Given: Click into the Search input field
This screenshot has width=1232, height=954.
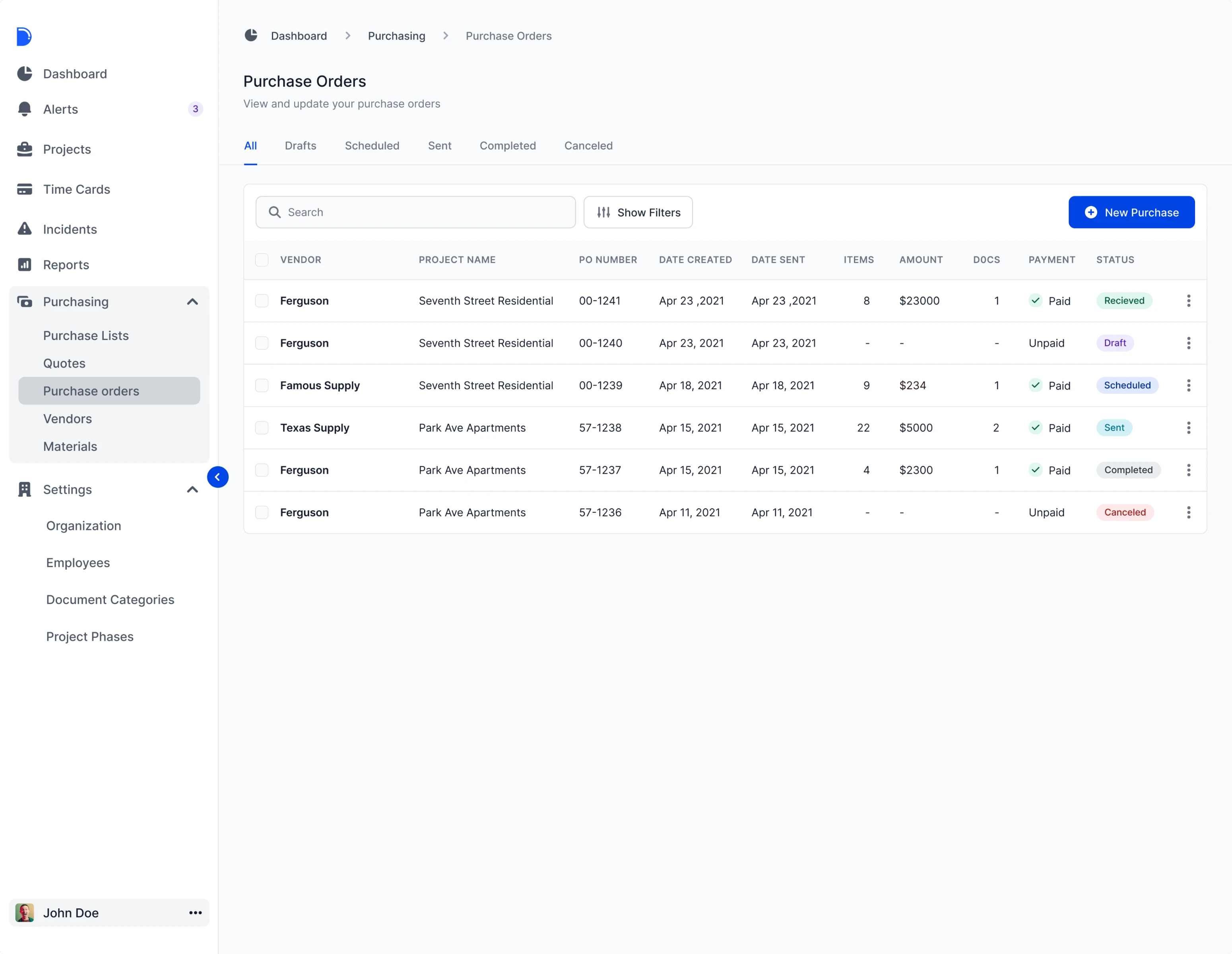Looking at the screenshot, I should coord(416,212).
